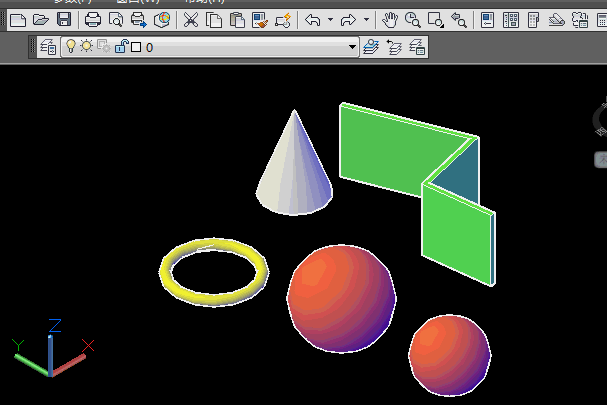
Task: Save the drawing with the floppy icon
Action: click(x=64, y=19)
